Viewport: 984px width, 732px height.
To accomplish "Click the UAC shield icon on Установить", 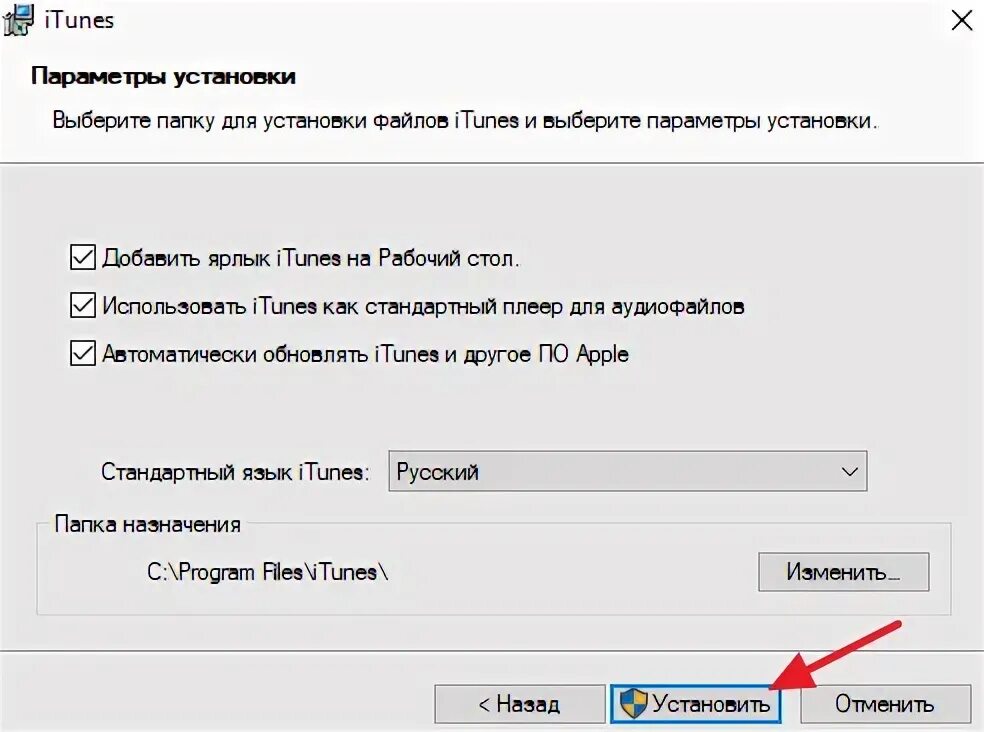I will tap(633, 703).
